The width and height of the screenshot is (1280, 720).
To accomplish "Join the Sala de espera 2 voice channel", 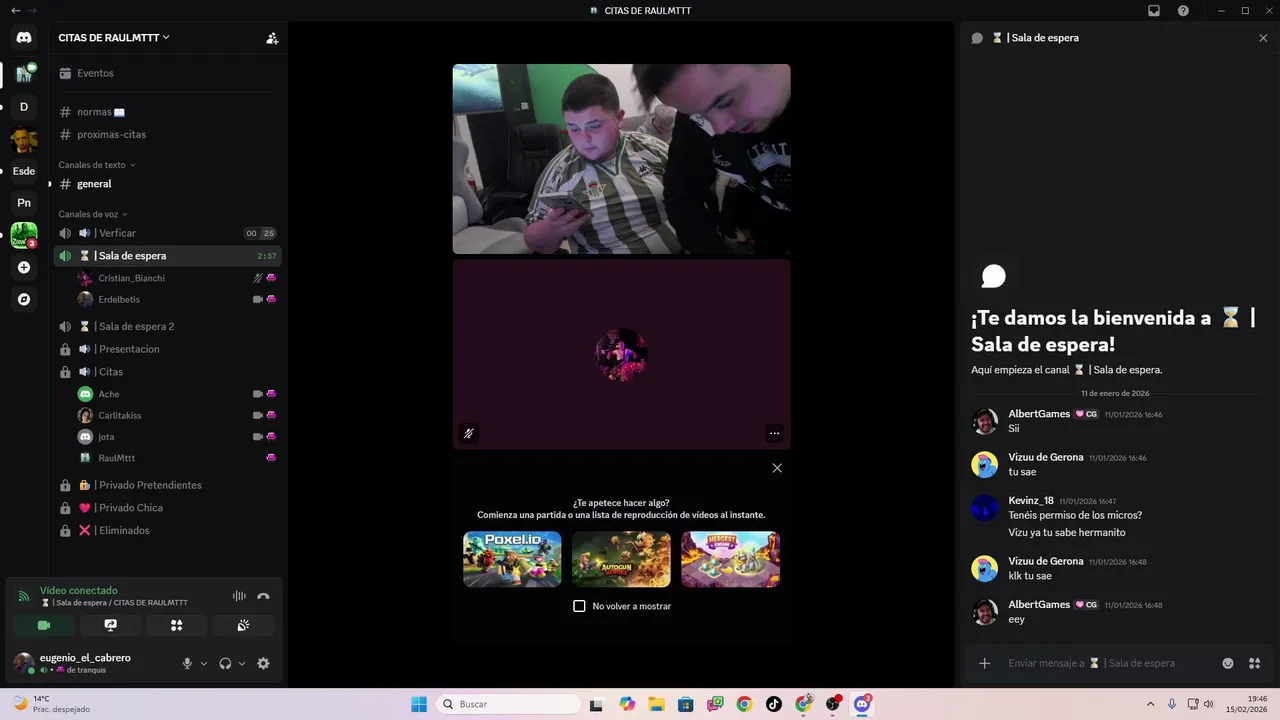I will tap(166, 326).
